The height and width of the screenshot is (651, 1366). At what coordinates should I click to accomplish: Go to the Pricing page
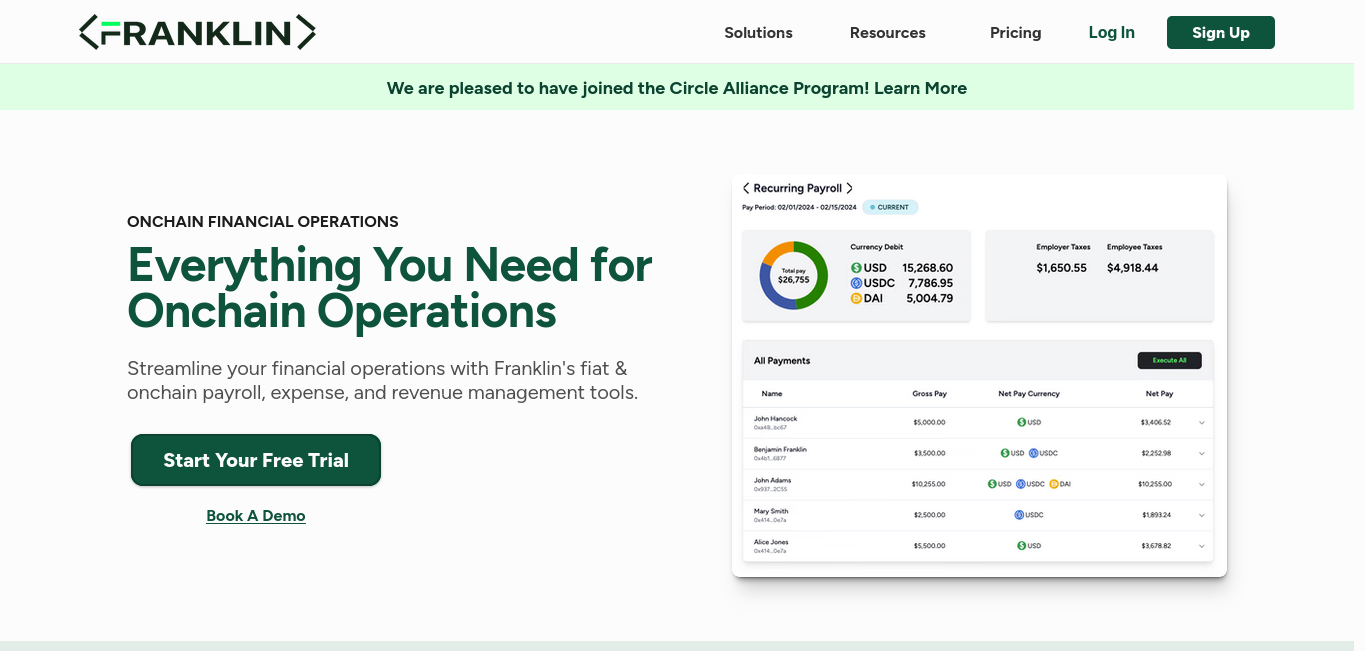1015,33
